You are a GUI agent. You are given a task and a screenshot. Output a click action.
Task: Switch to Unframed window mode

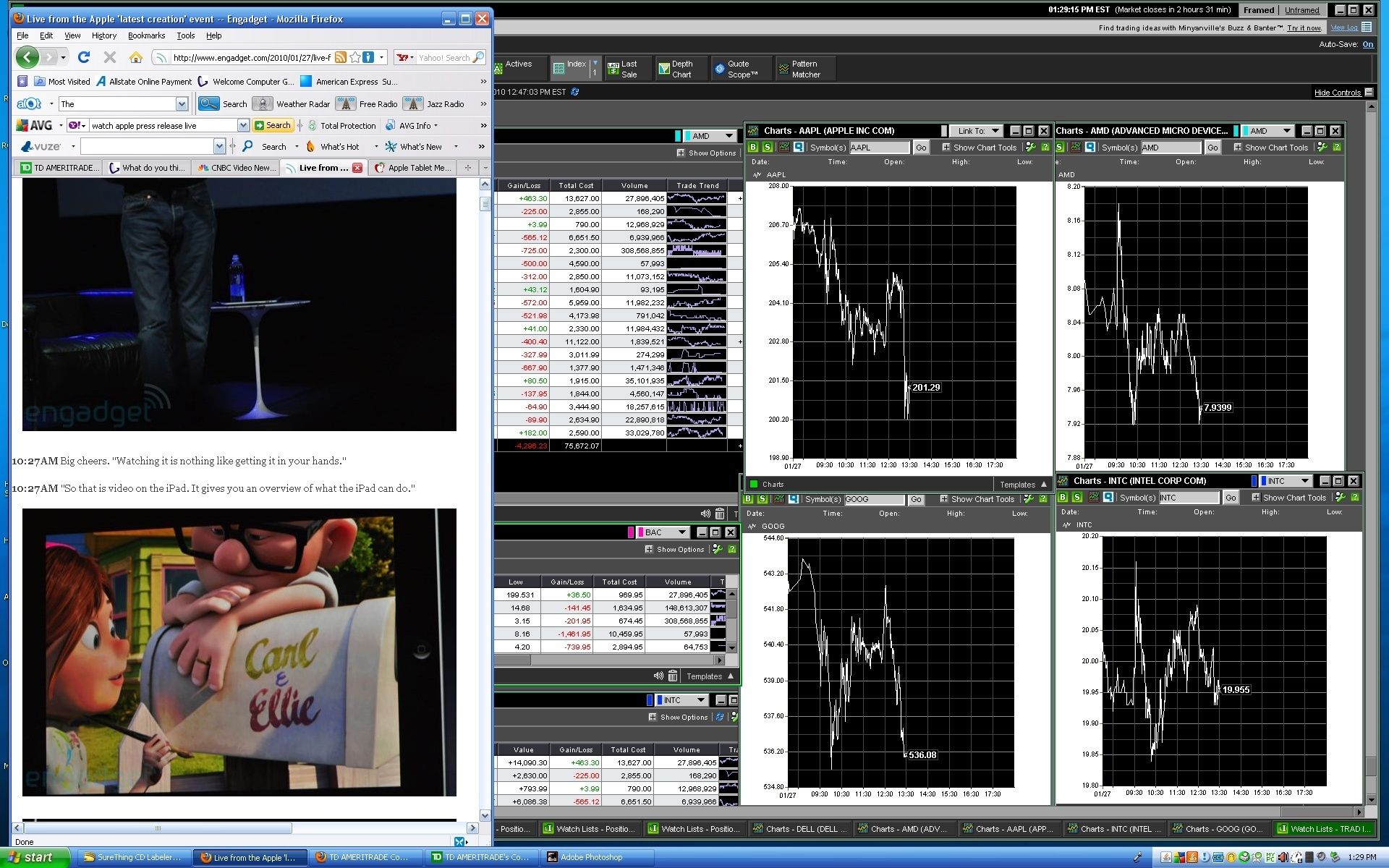1302,10
